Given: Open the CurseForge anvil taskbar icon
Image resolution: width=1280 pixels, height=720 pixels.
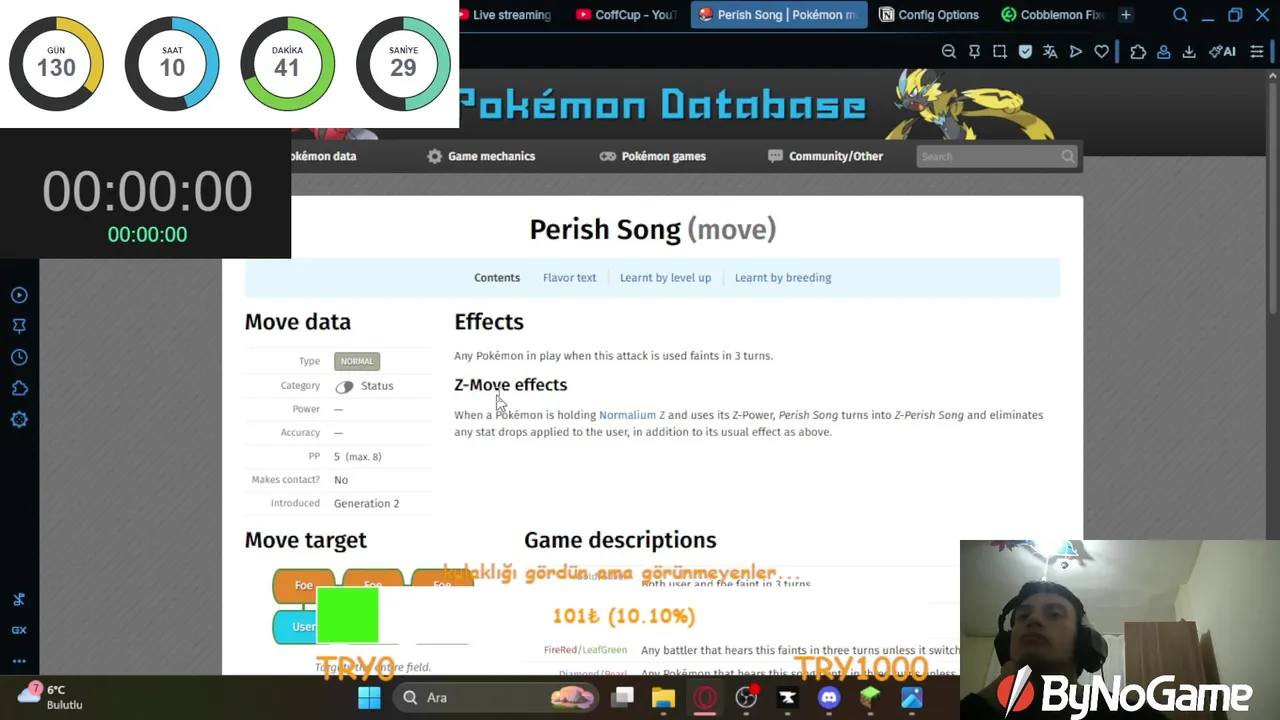Looking at the screenshot, I should [787, 698].
